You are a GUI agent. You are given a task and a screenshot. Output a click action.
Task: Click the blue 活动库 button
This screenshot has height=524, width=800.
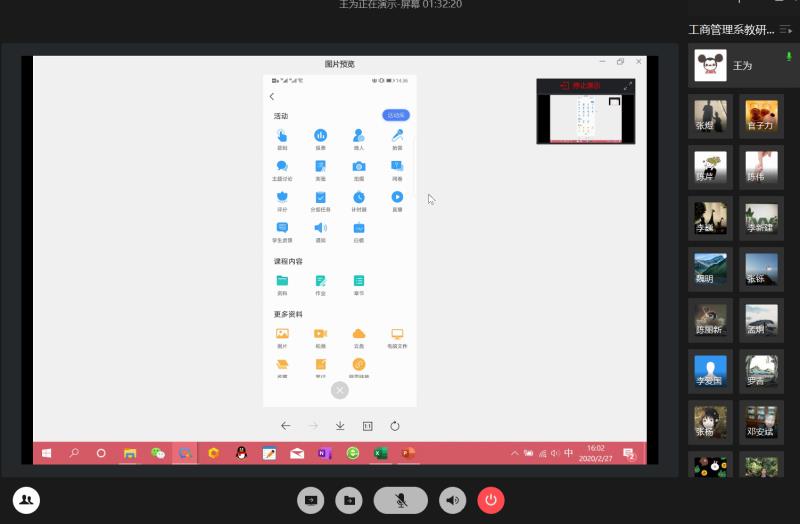click(x=396, y=116)
